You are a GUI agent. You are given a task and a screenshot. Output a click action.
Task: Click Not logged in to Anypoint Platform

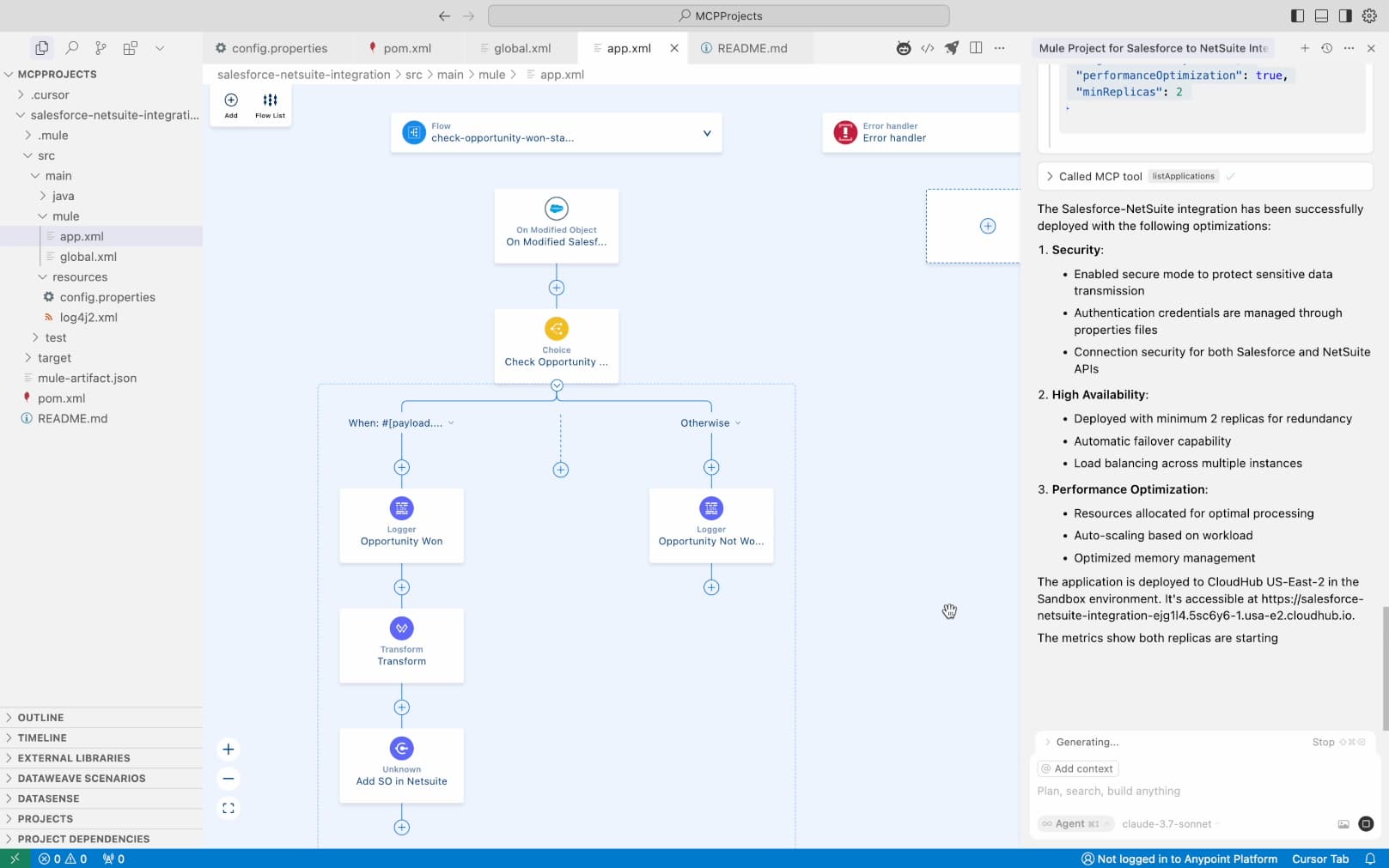pyautogui.click(x=1179, y=859)
